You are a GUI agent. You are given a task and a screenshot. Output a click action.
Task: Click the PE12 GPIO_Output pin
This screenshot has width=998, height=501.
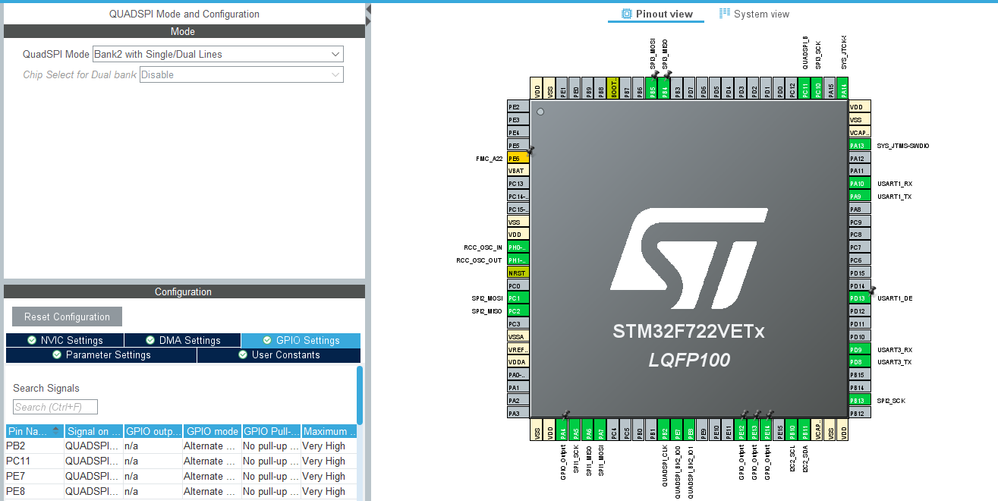pos(741,430)
